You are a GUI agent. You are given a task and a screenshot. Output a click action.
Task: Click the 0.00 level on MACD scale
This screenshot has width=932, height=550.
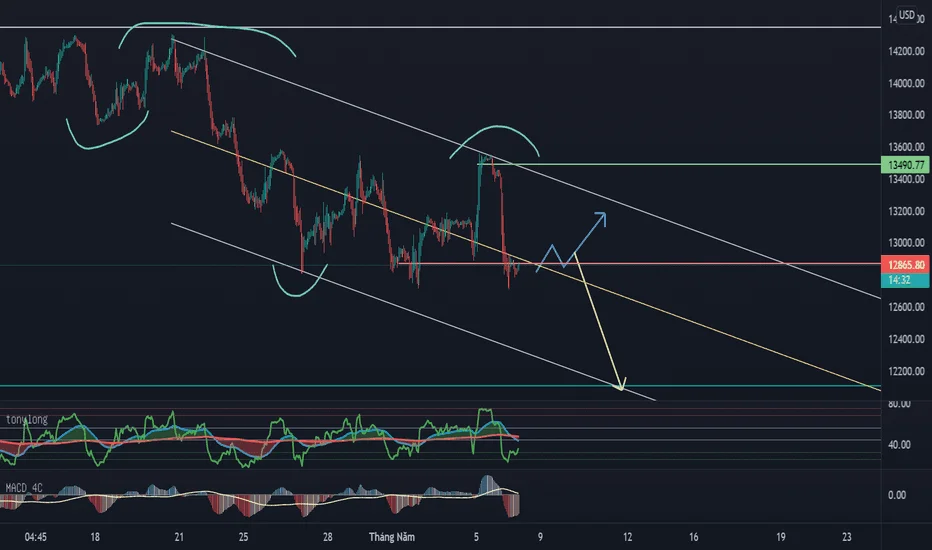coord(896,495)
